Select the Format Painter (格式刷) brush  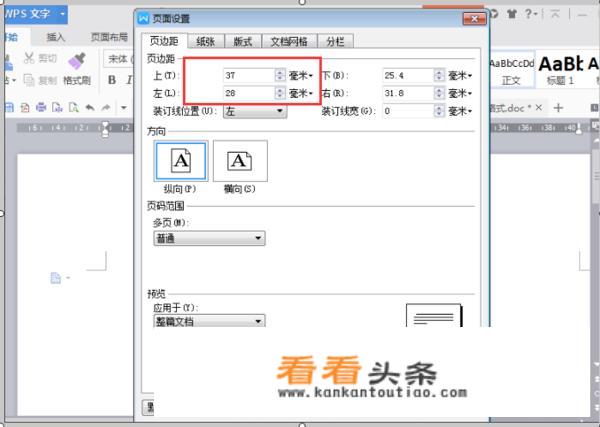(77, 61)
